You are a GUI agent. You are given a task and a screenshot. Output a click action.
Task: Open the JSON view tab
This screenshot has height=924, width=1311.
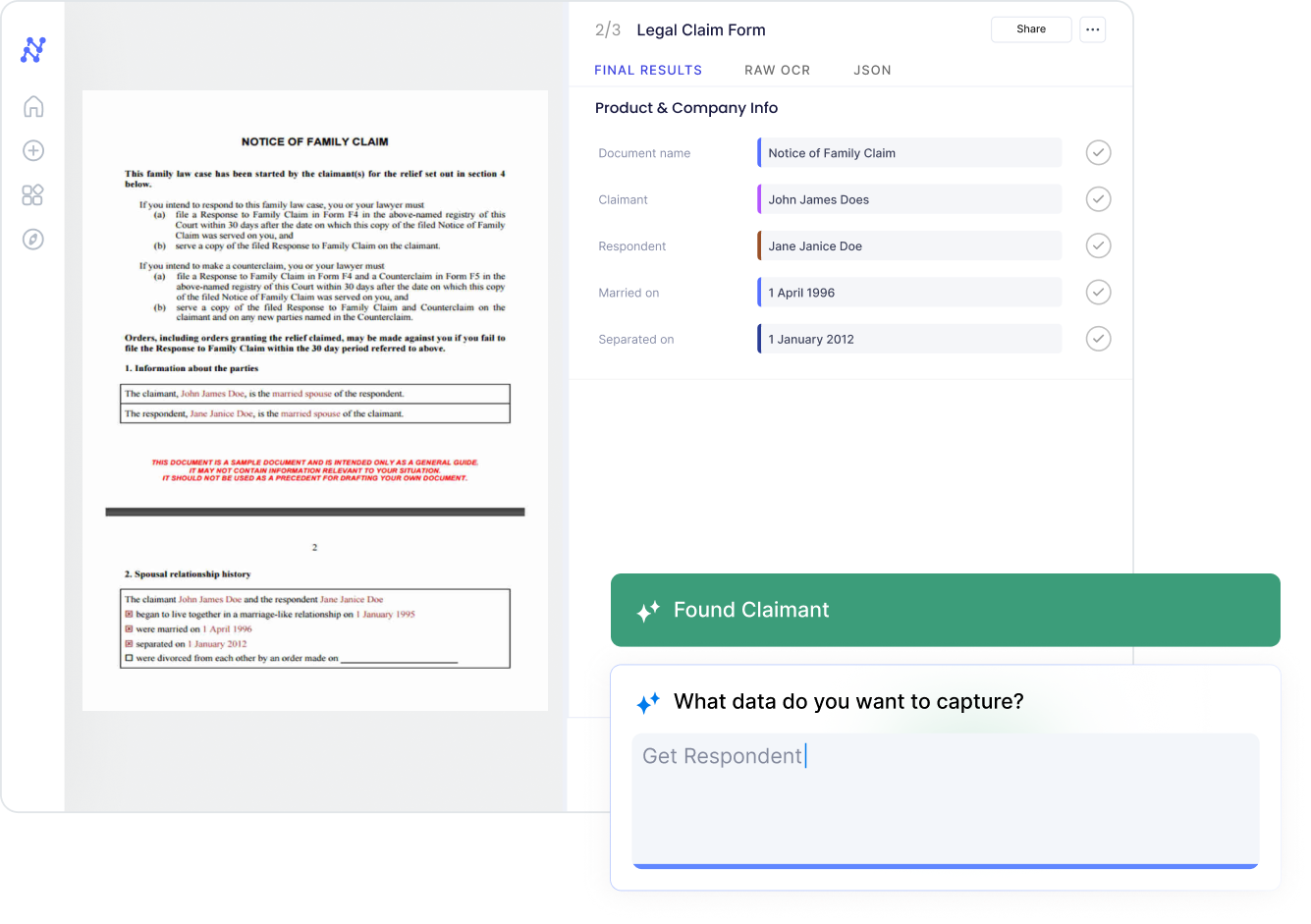[x=872, y=70]
